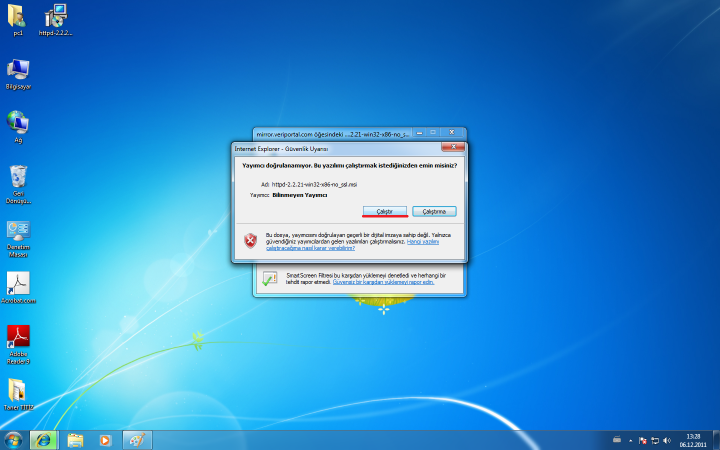720x450 pixels.
Task: Select the Bilgisayar (Computer) desktop icon
Action: coord(18,70)
